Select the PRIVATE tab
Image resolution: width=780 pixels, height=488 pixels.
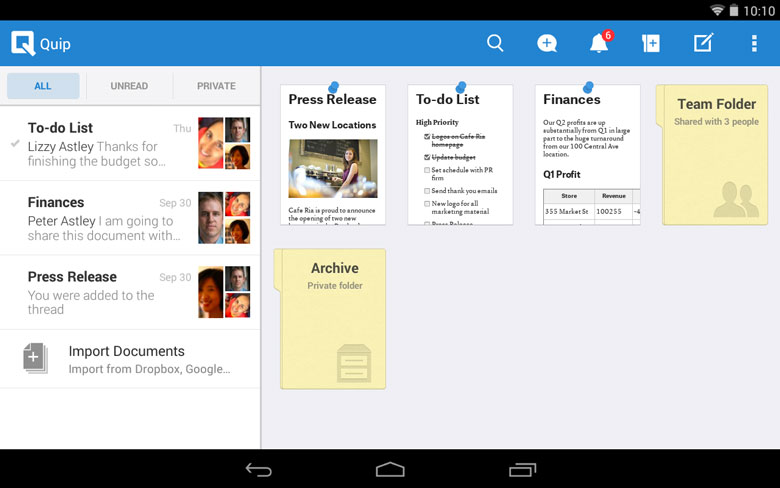point(216,86)
